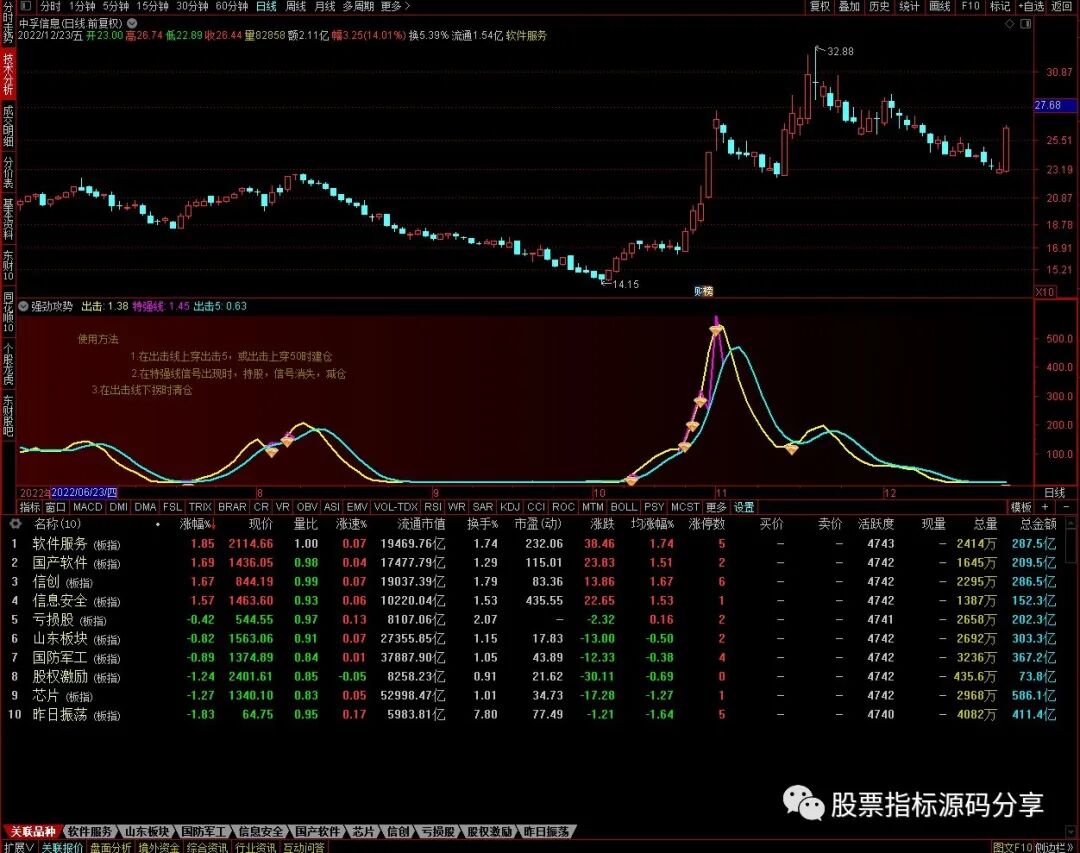Zoom in chart with the plus button
The height and width of the screenshot is (853, 1080).
(x=1046, y=507)
